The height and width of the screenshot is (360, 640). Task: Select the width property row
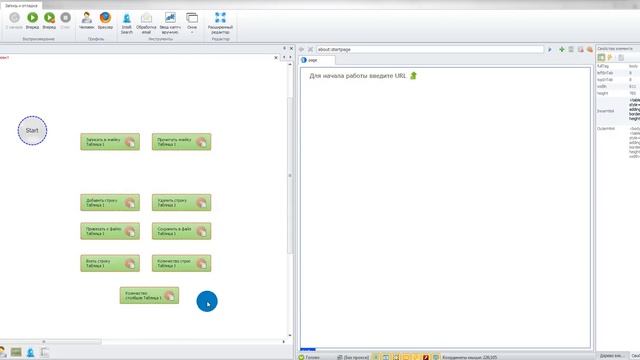point(618,87)
